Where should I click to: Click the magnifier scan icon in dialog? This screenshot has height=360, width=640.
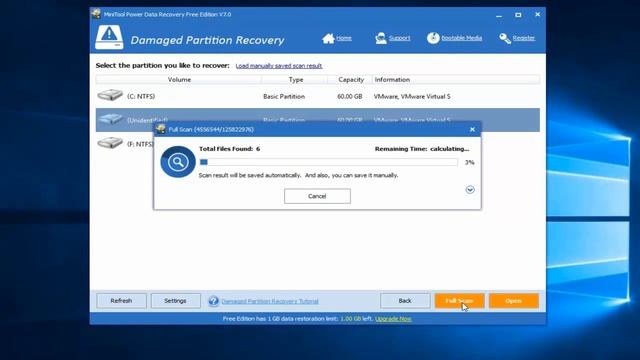[178, 162]
